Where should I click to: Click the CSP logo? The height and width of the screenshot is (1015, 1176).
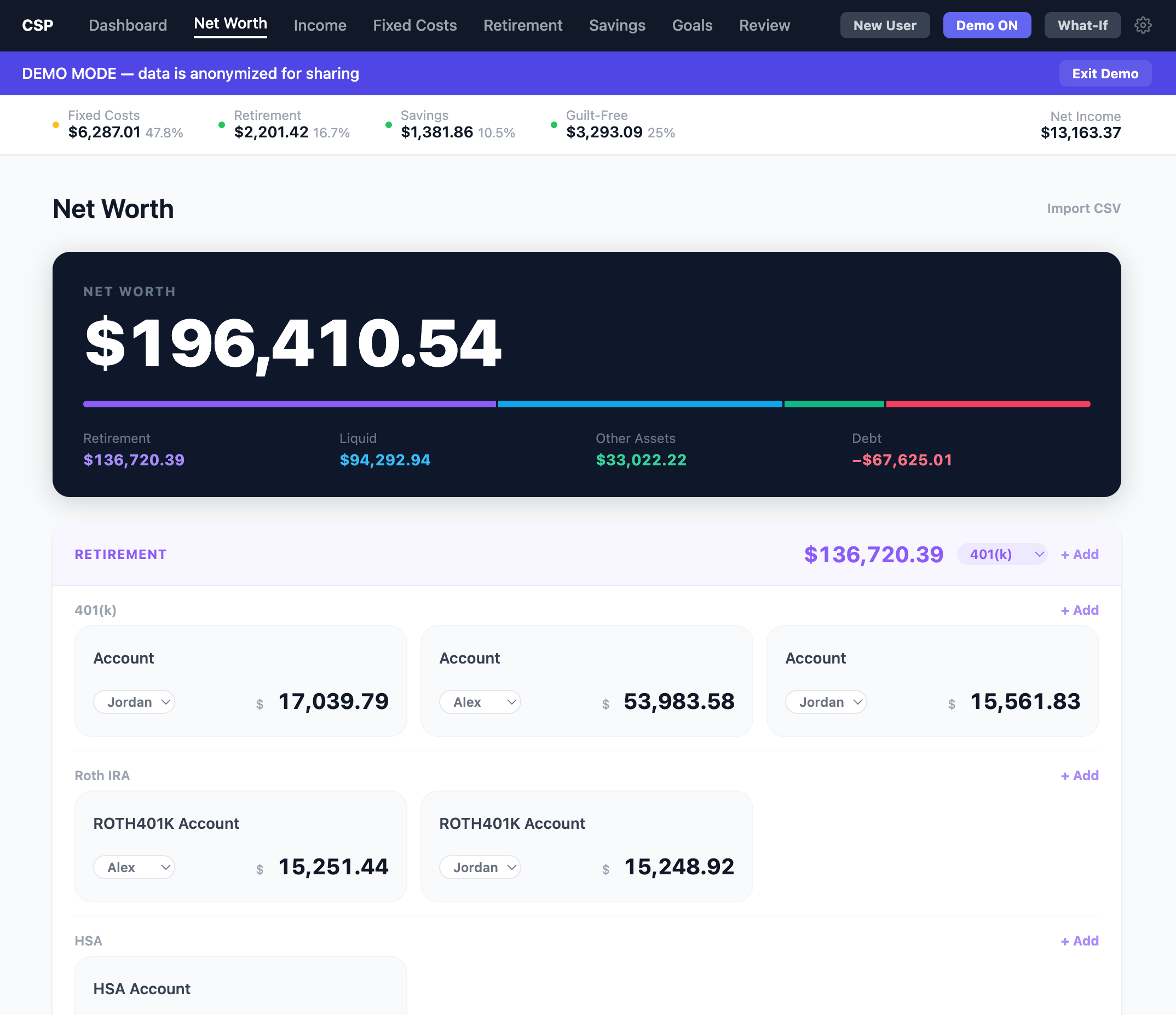tap(37, 25)
